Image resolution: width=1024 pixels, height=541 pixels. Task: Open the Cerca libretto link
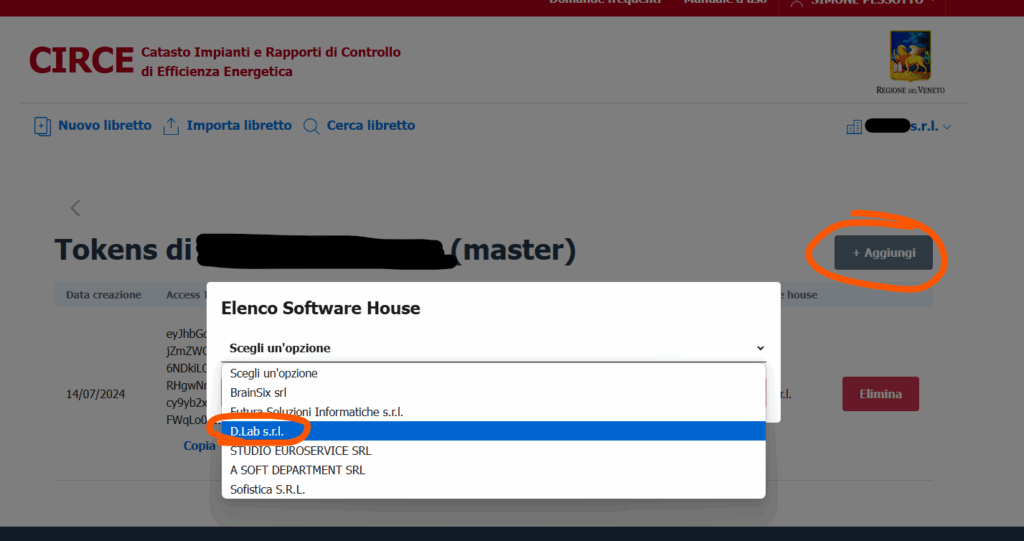371,125
